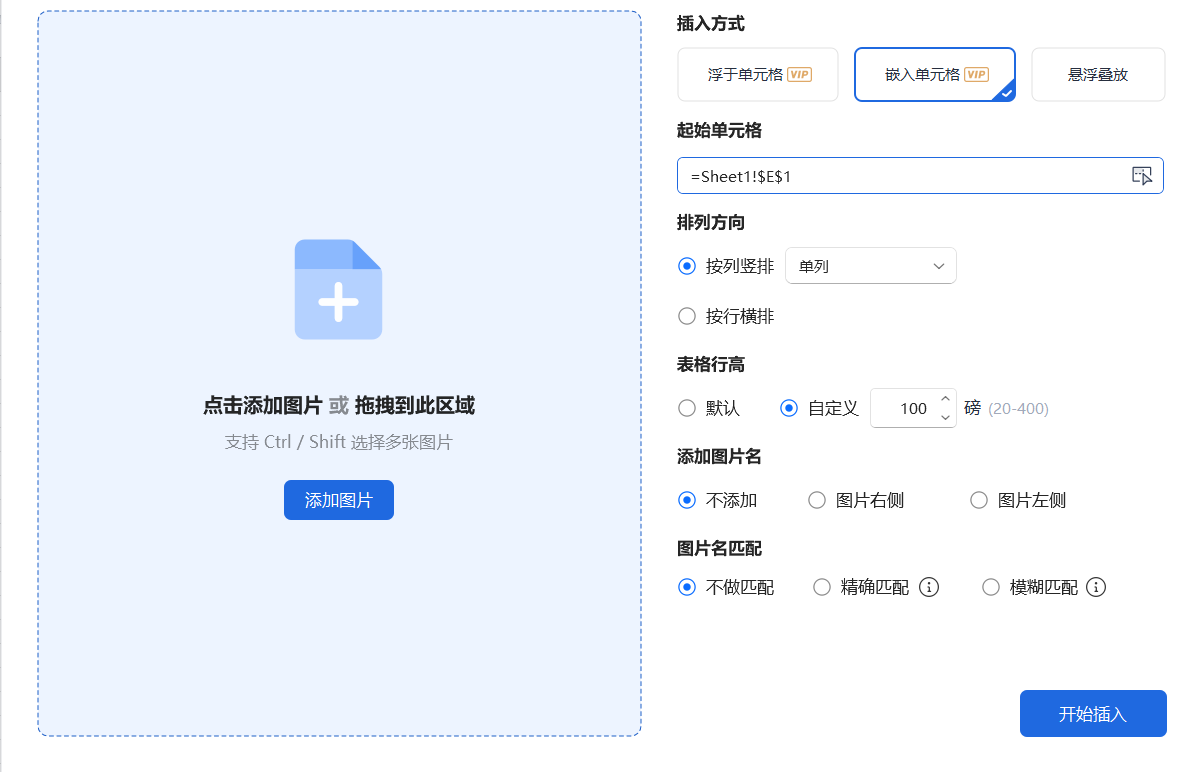Open the 单列 column dropdown
Image resolution: width=1196 pixels, height=772 pixels.
pyautogui.click(x=870, y=266)
